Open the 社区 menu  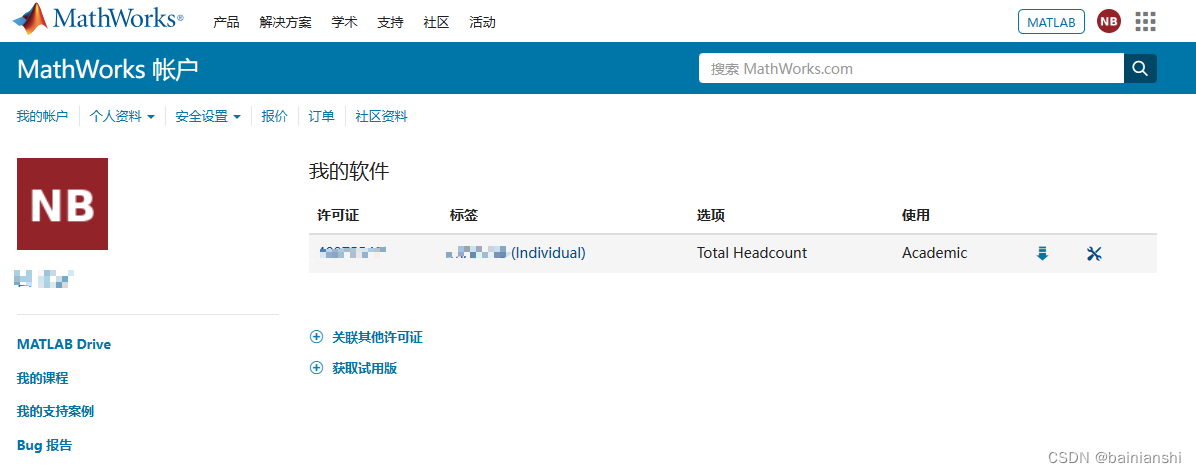[436, 22]
